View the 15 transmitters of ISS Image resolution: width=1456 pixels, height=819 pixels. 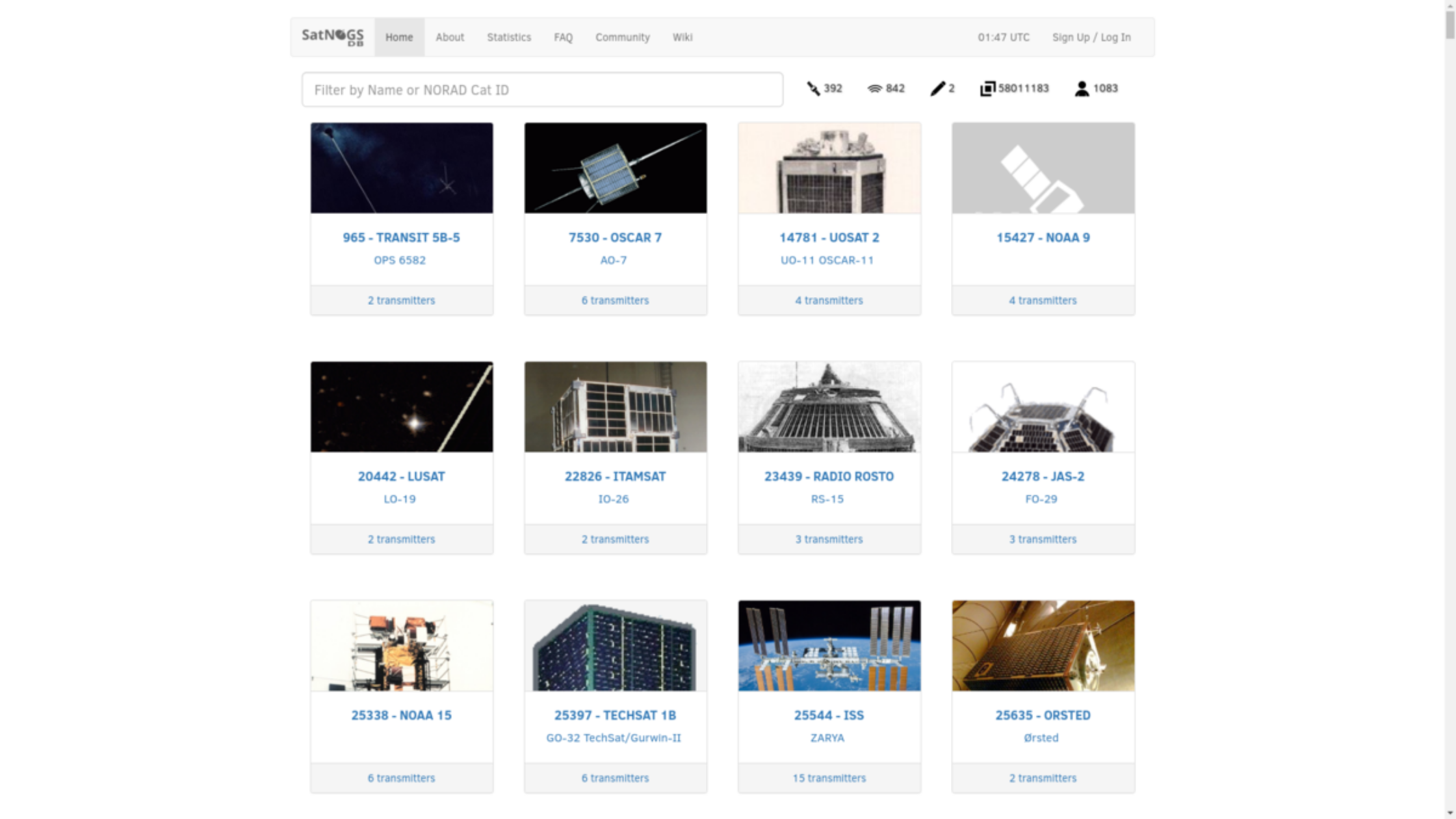829,777
